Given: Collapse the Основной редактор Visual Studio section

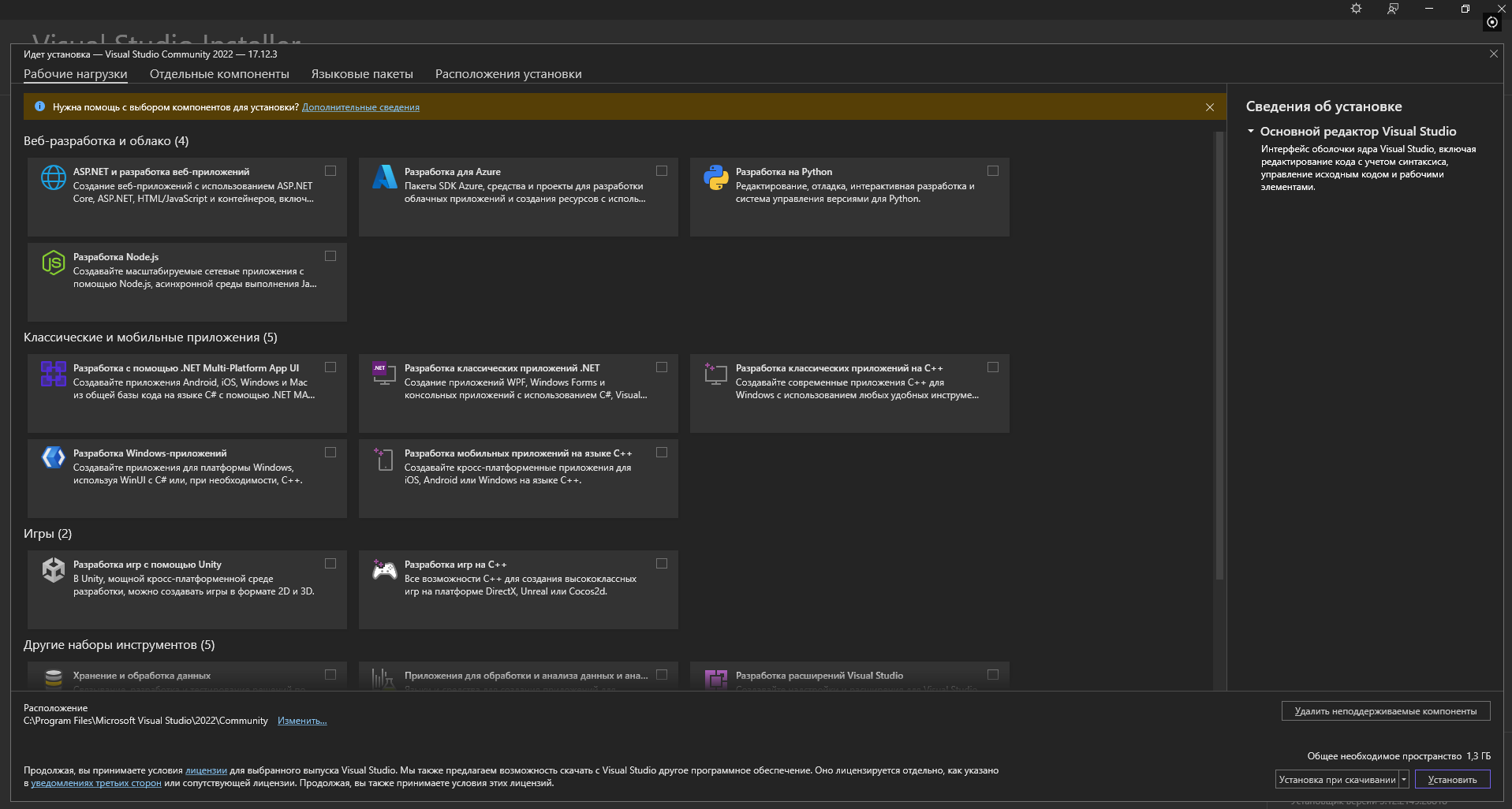Looking at the screenshot, I should [x=1251, y=131].
